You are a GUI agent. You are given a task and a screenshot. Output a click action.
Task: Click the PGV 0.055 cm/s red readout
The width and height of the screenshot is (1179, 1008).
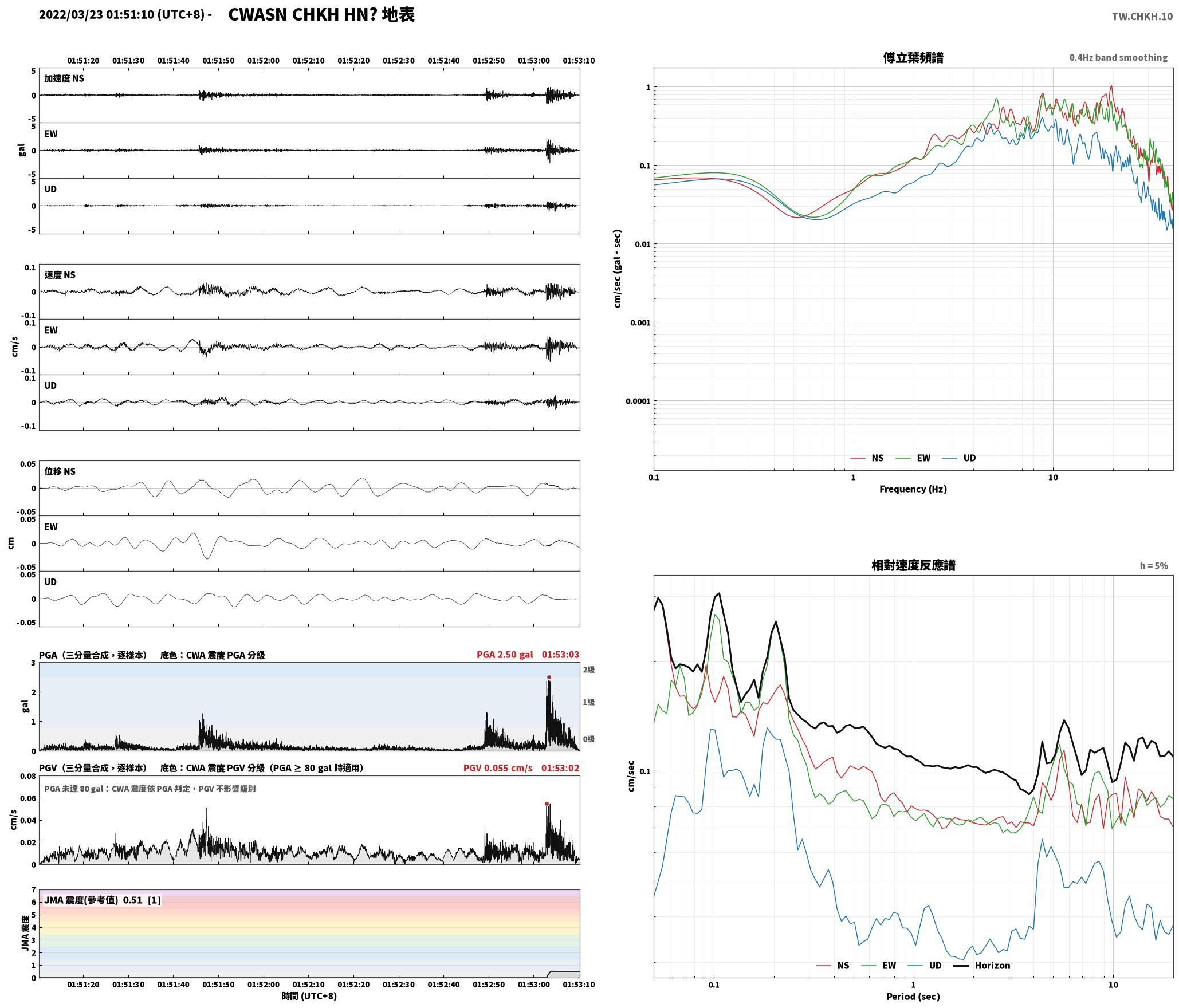497,768
